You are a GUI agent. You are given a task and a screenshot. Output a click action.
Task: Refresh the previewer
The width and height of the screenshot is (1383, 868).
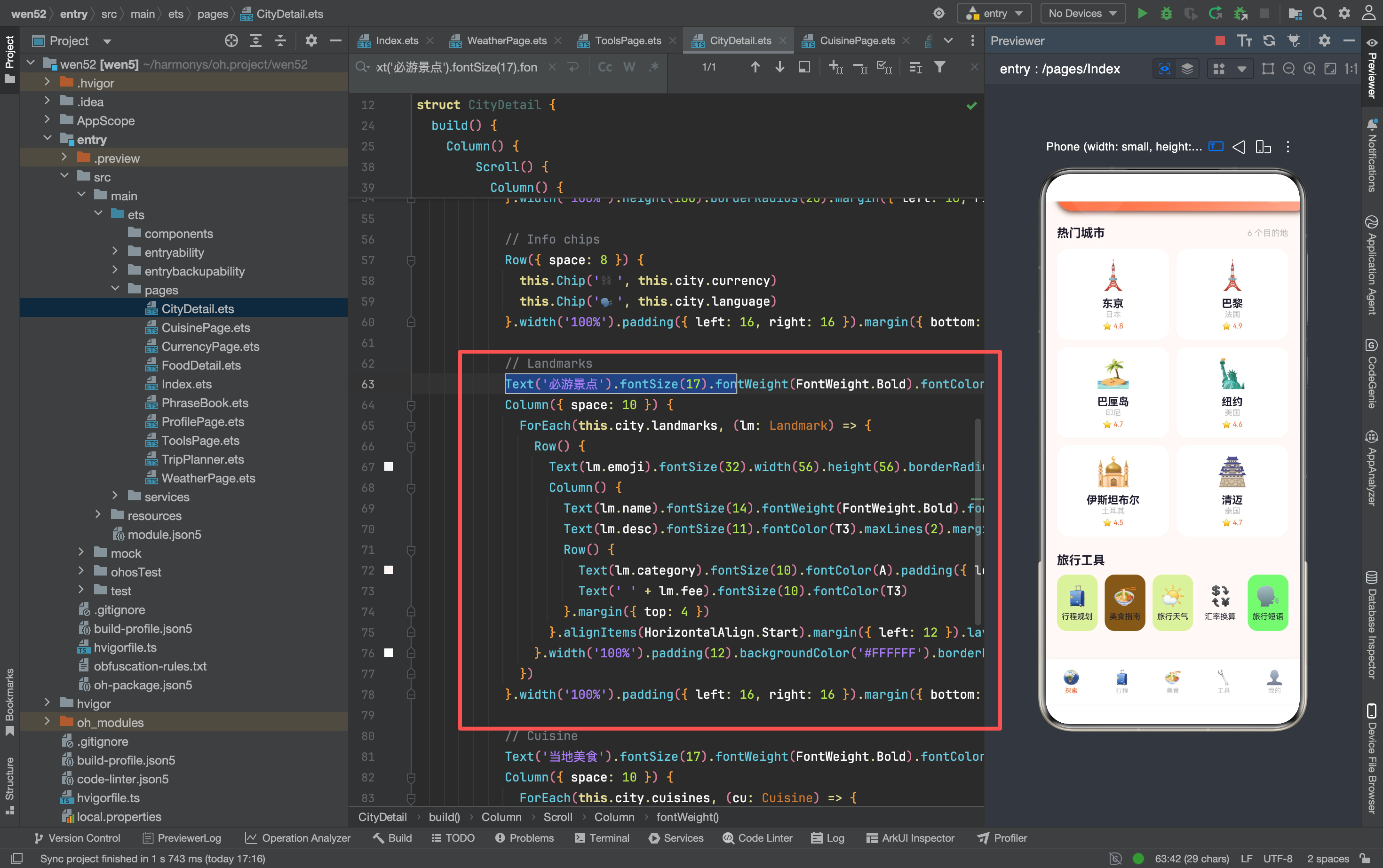coord(1269,40)
